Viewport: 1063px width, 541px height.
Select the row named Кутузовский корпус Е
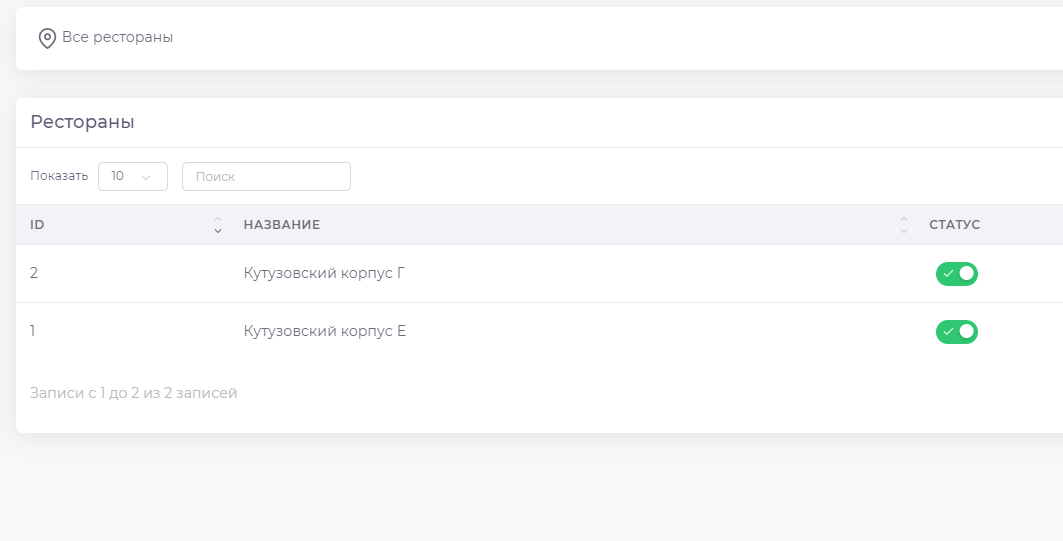pos(324,331)
